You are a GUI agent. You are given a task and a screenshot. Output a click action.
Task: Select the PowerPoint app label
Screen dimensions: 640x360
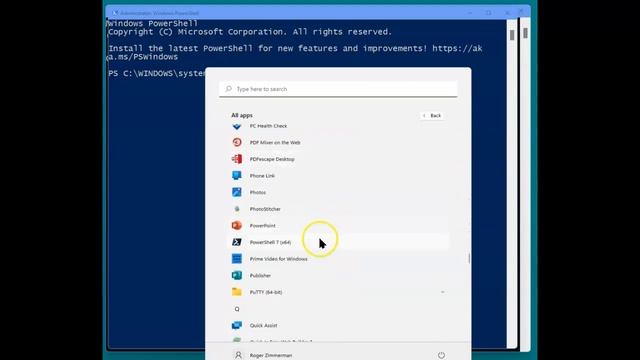262,226
